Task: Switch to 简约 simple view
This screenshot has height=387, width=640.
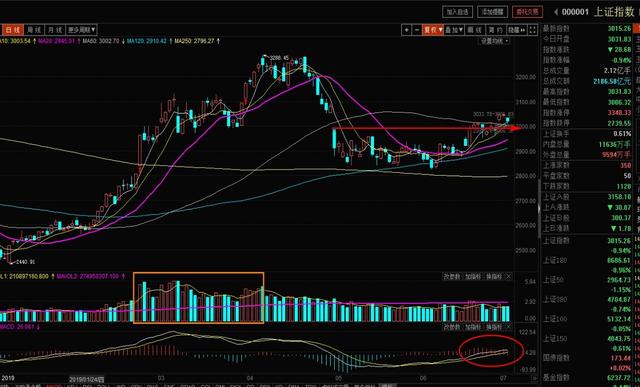Action: (496, 30)
